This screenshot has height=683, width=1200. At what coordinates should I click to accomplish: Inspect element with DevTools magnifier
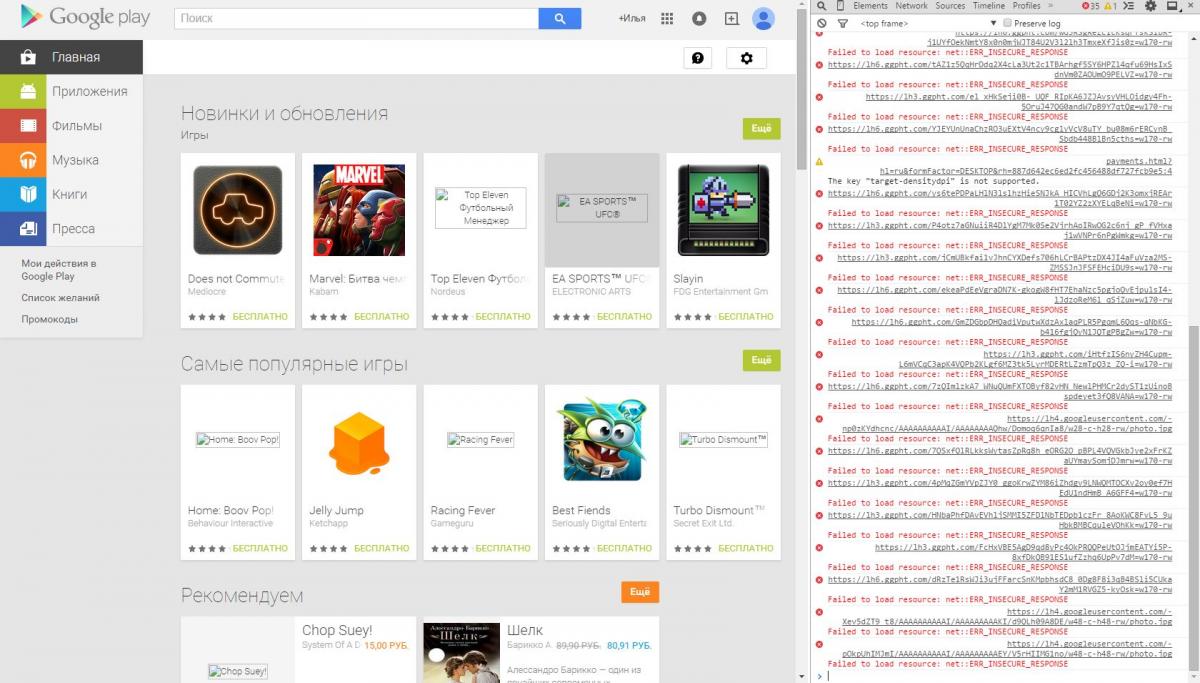[x=822, y=6]
